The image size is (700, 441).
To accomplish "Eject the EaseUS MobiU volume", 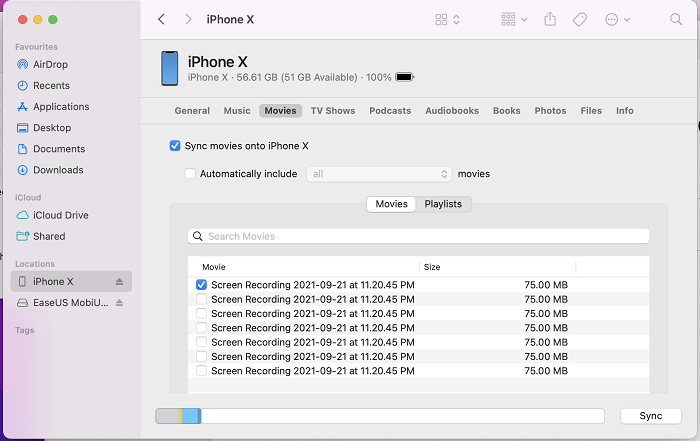I will pyautogui.click(x=120, y=302).
